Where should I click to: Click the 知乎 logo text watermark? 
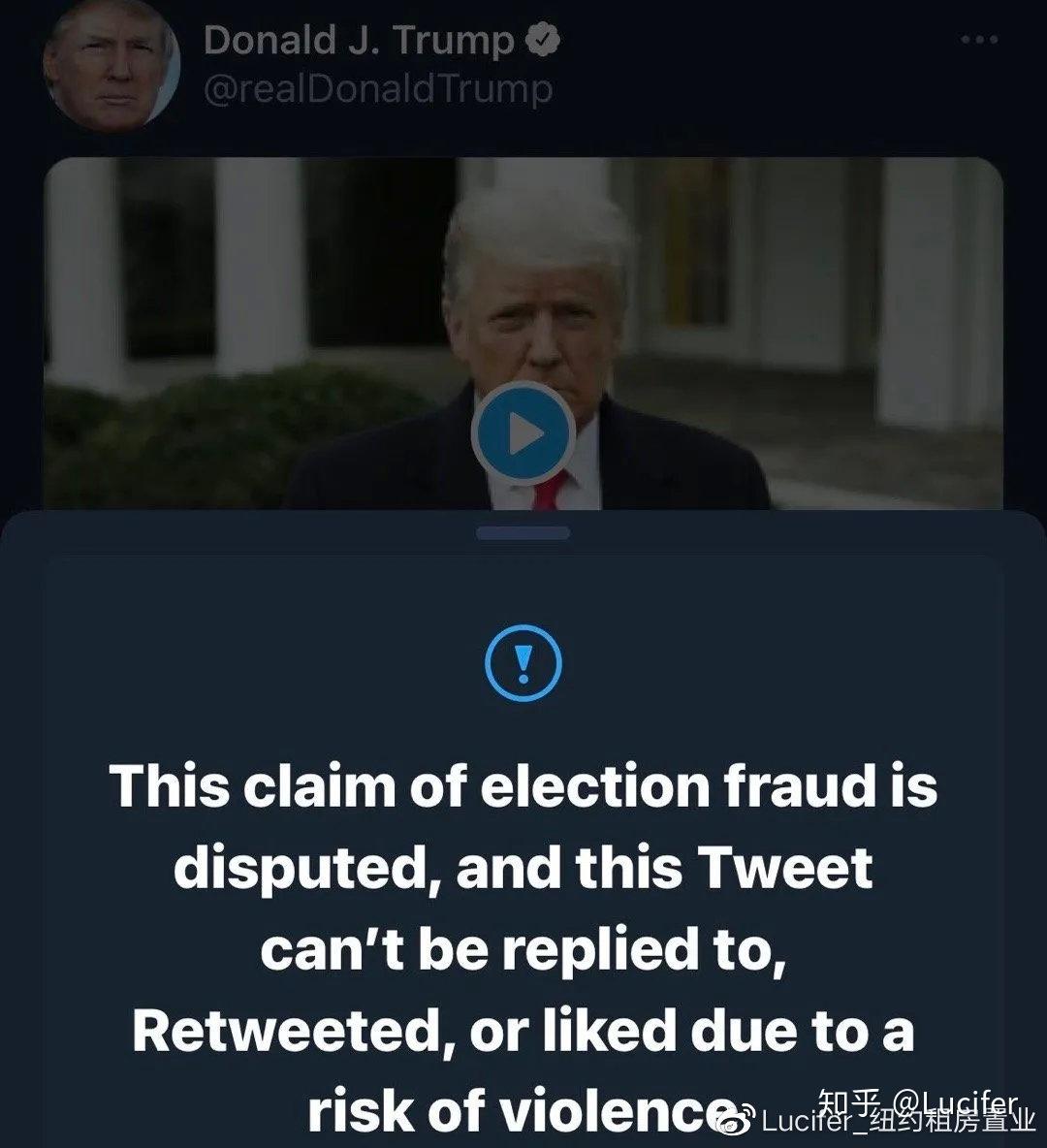click(x=849, y=1102)
